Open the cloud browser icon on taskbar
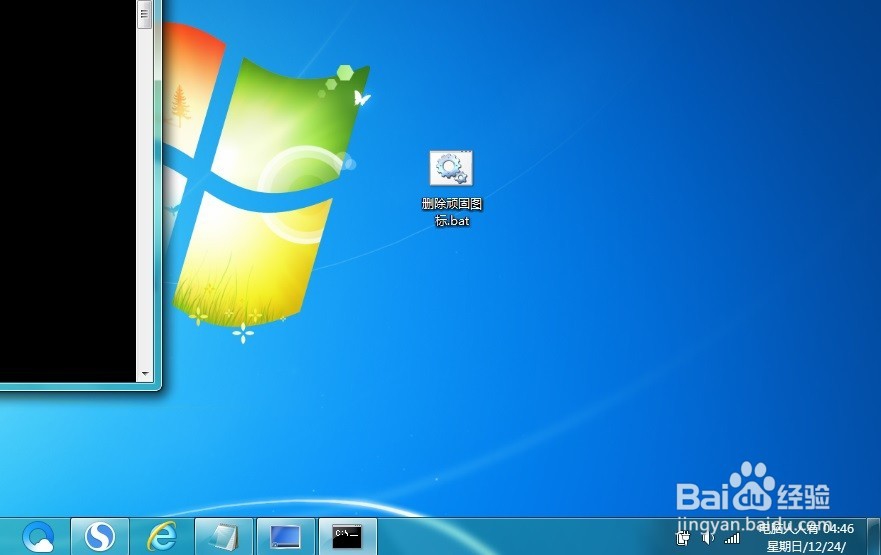The image size is (881, 555). point(38,536)
